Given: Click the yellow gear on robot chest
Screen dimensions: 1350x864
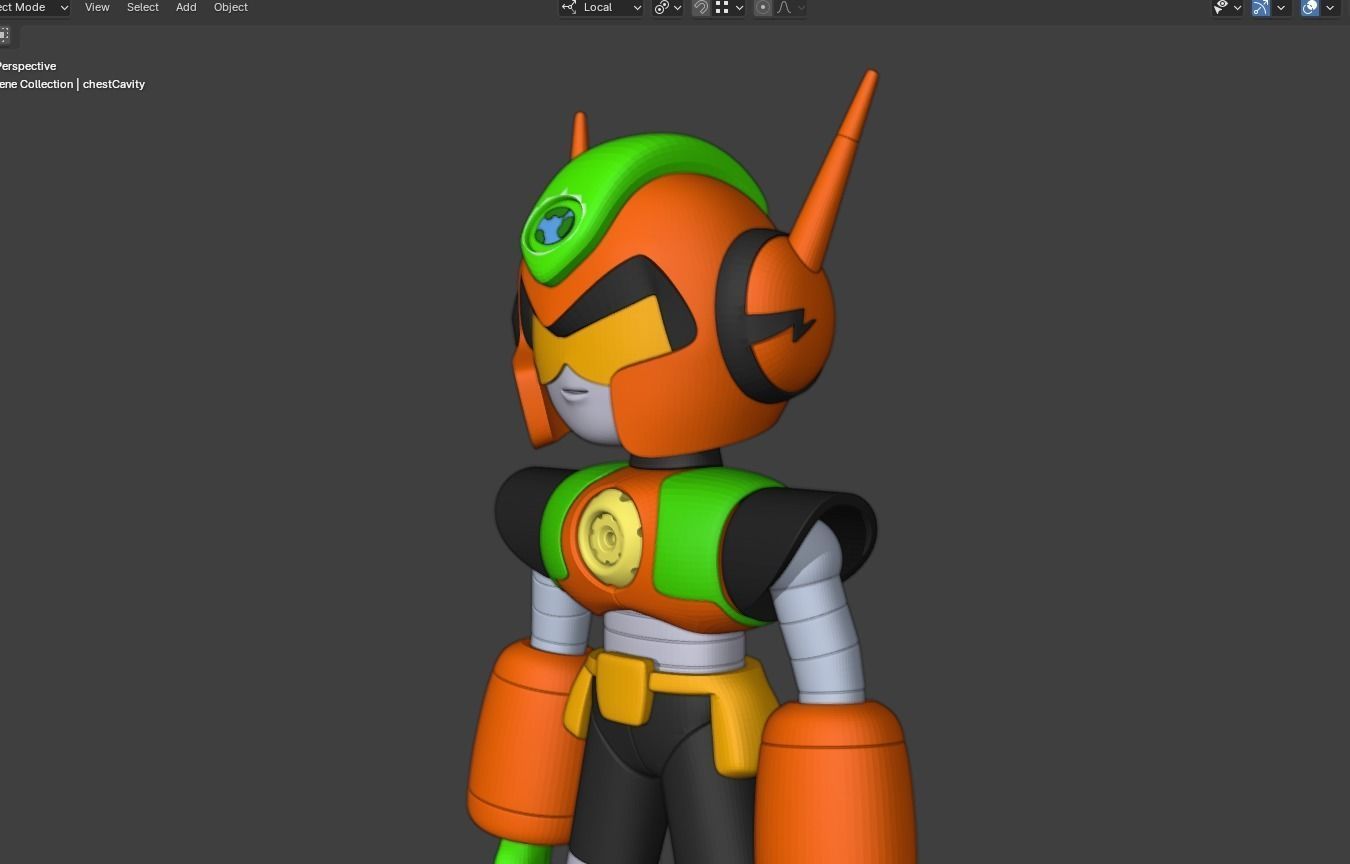Looking at the screenshot, I should pos(609,539).
